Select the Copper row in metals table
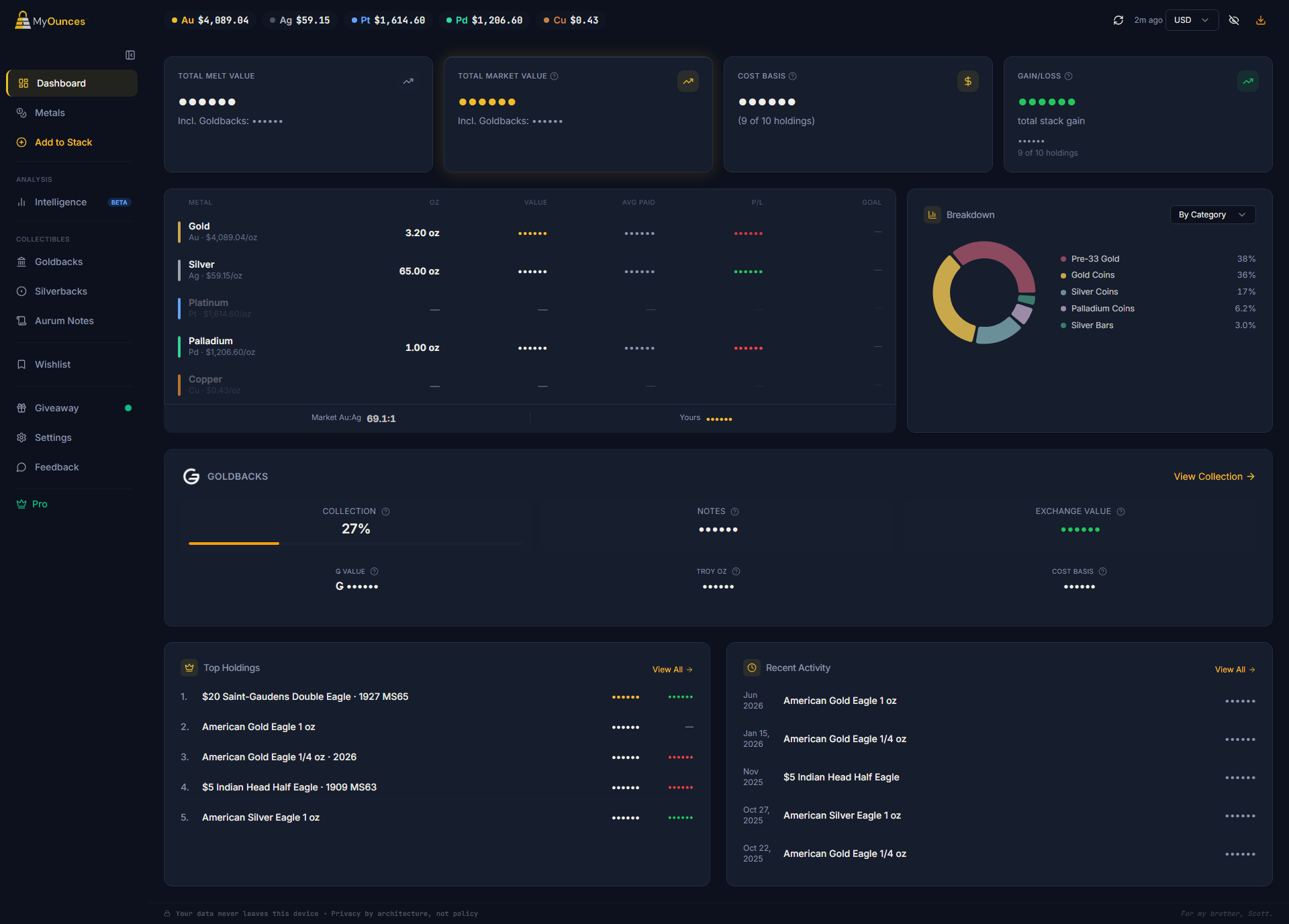The width and height of the screenshot is (1289, 924). [x=530, y=385]
